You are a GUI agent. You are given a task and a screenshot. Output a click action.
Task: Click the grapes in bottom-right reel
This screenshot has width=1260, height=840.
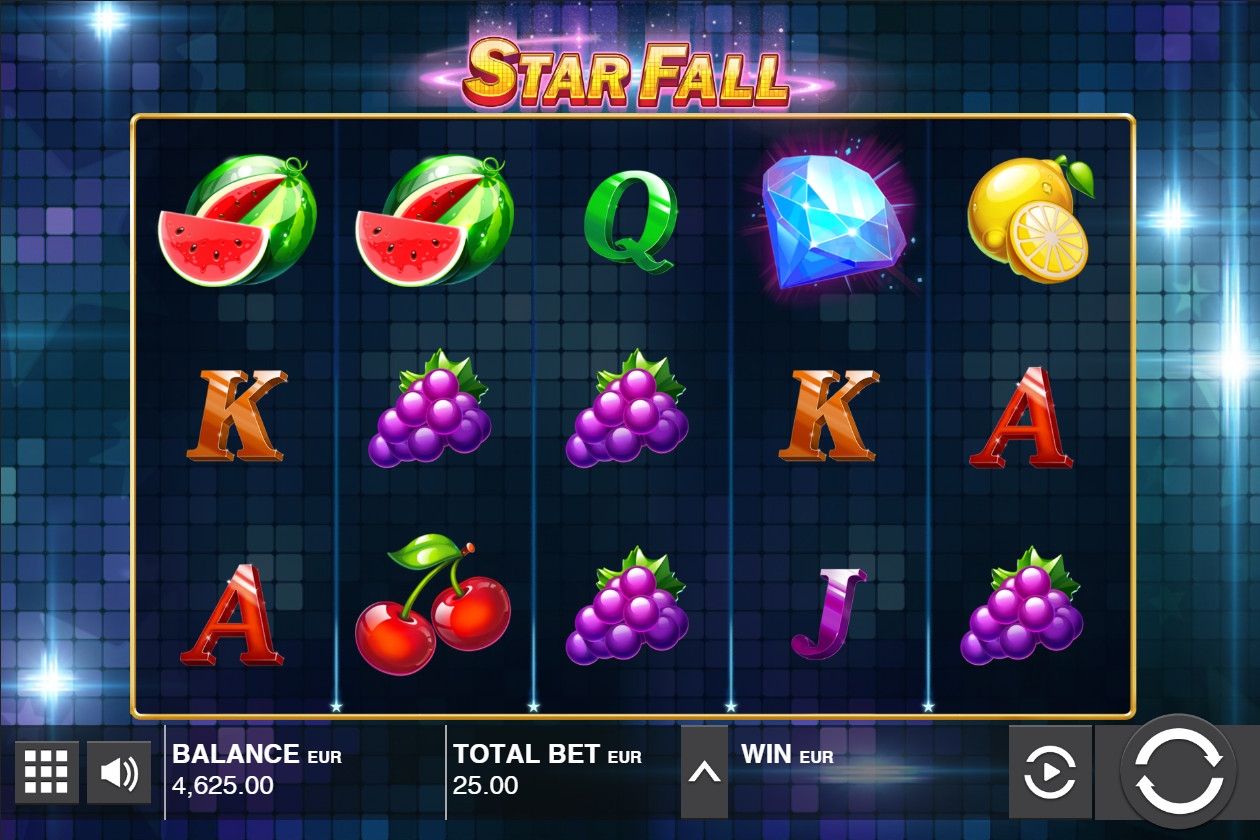coord(1022,606)
